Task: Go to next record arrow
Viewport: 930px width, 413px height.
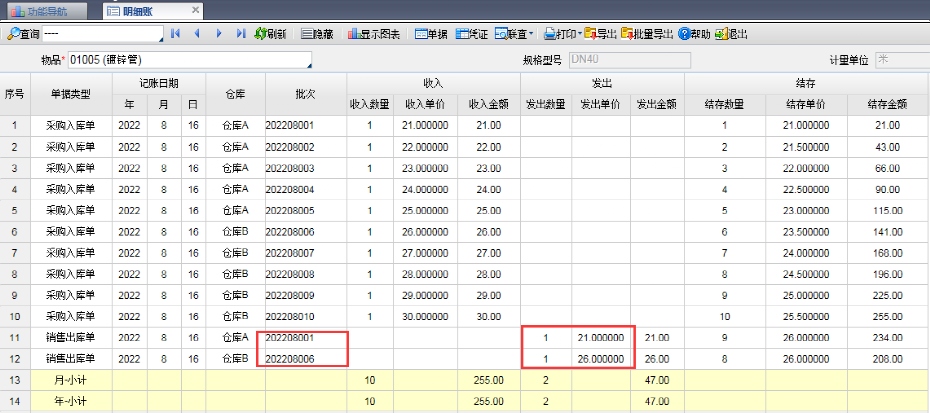Action: [x=219, y=34]
